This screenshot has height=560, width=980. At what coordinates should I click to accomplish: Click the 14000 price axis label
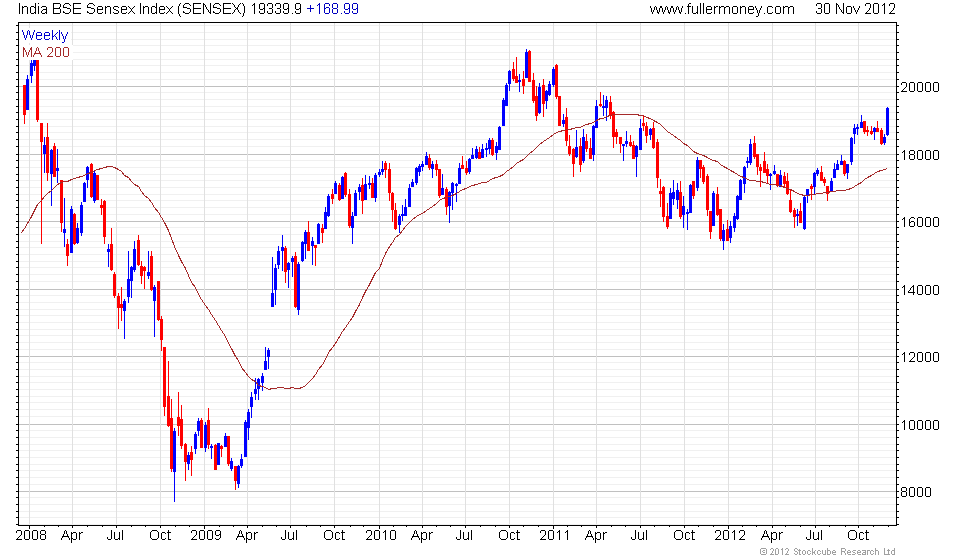919,290
